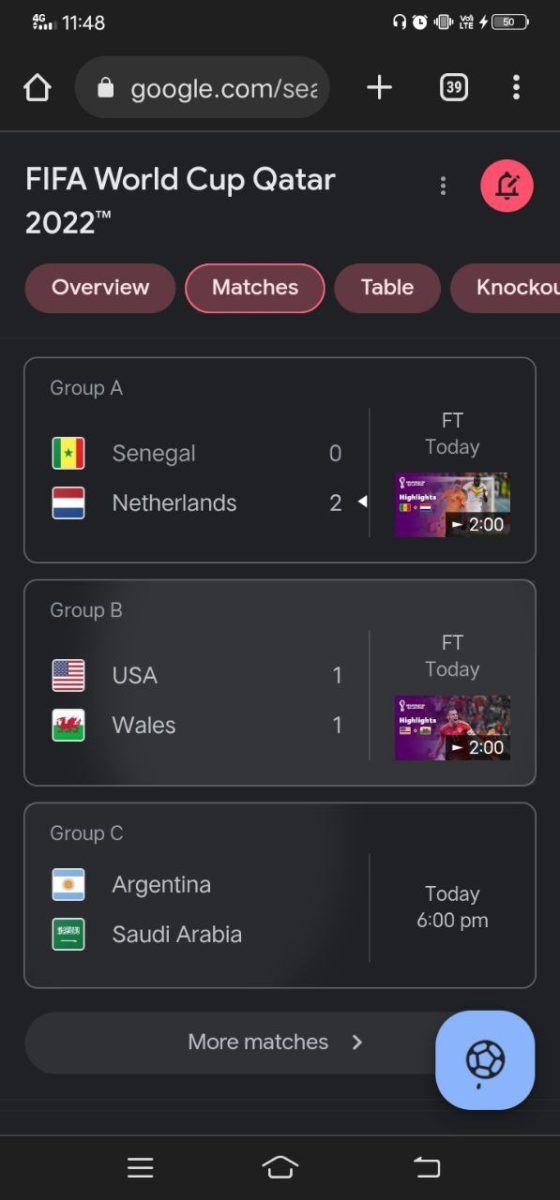Switch to the Table tab

[387, 288]
